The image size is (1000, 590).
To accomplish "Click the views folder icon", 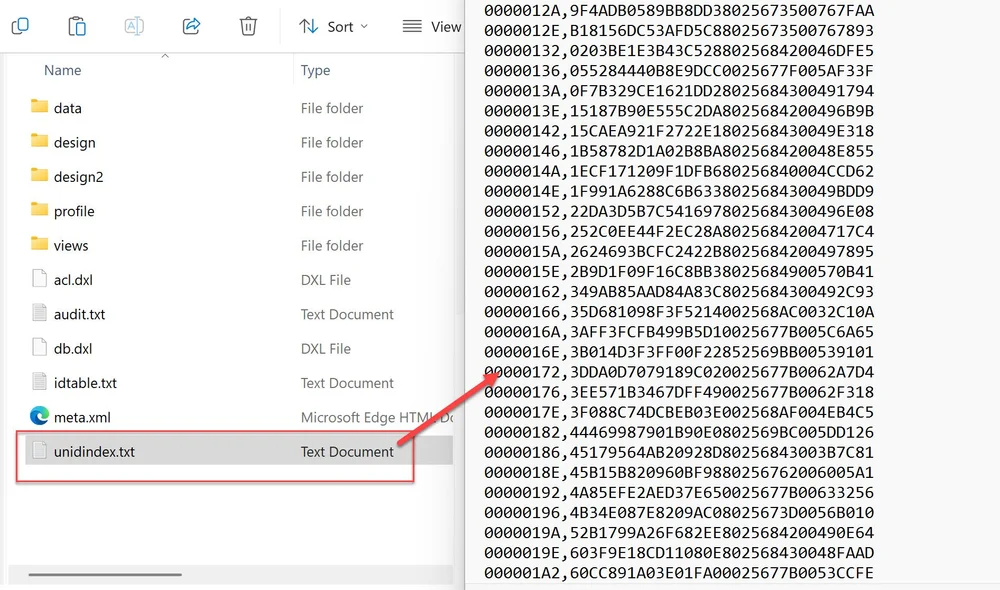I will coord(40,244).
